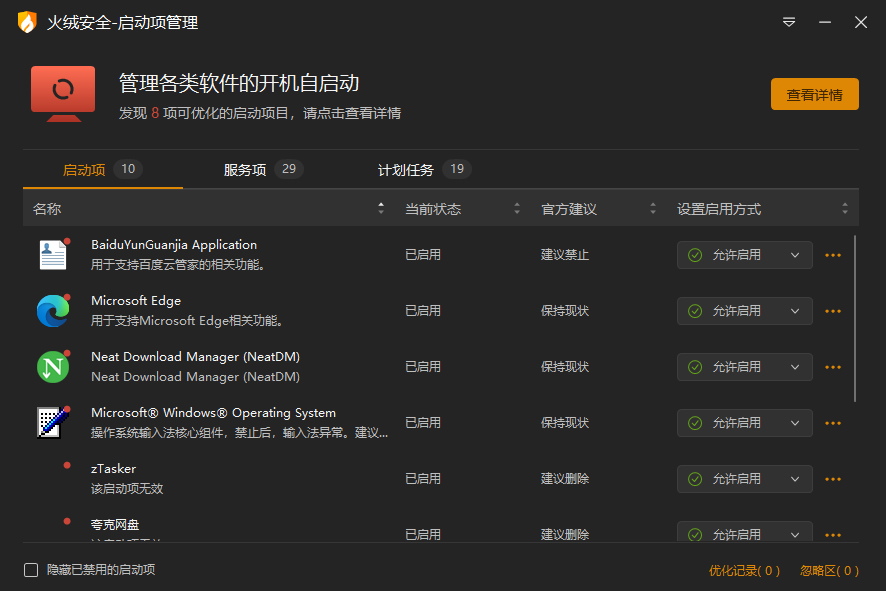Toggle 隐藏已禁用的启动项 checkbox

[31, 570]
